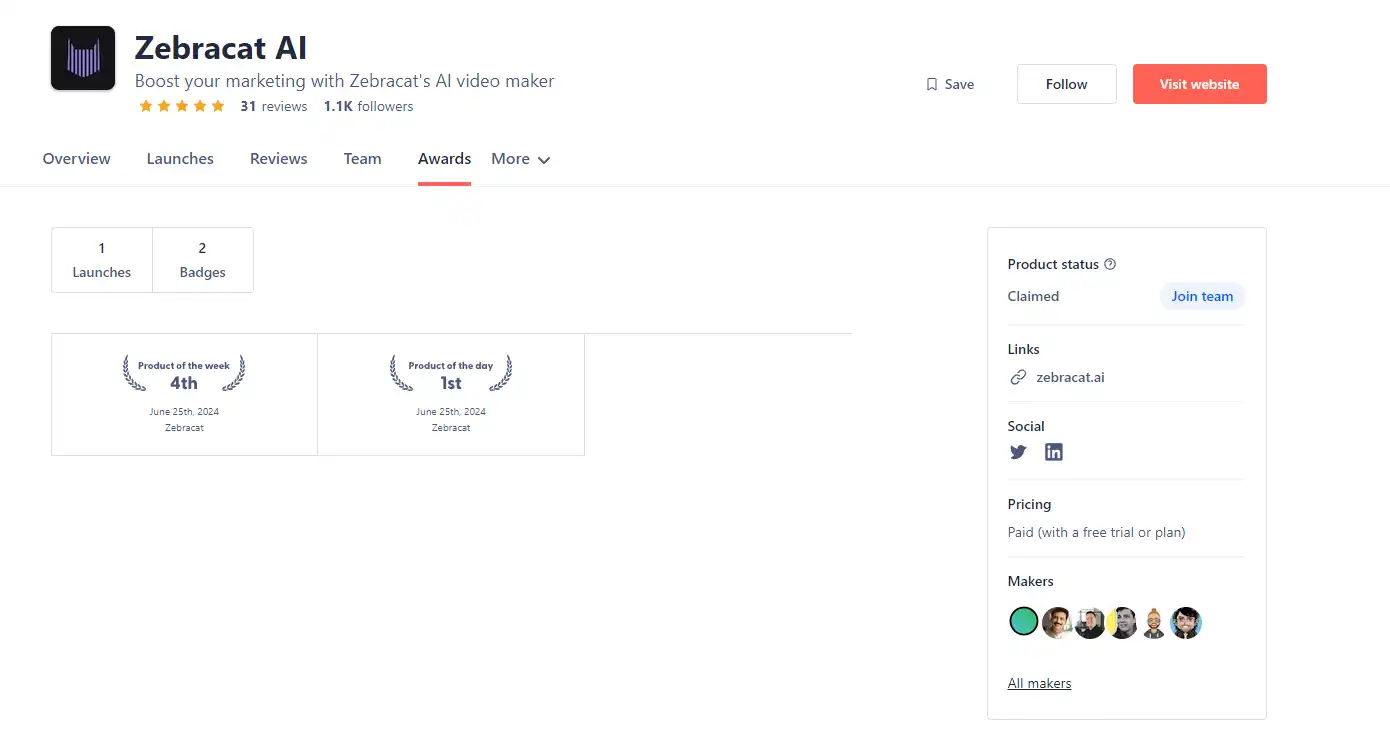Click the 'Claimed' status text
Screen dimensions: 1390x737
pyautogui.click(x=1033, y=296)
